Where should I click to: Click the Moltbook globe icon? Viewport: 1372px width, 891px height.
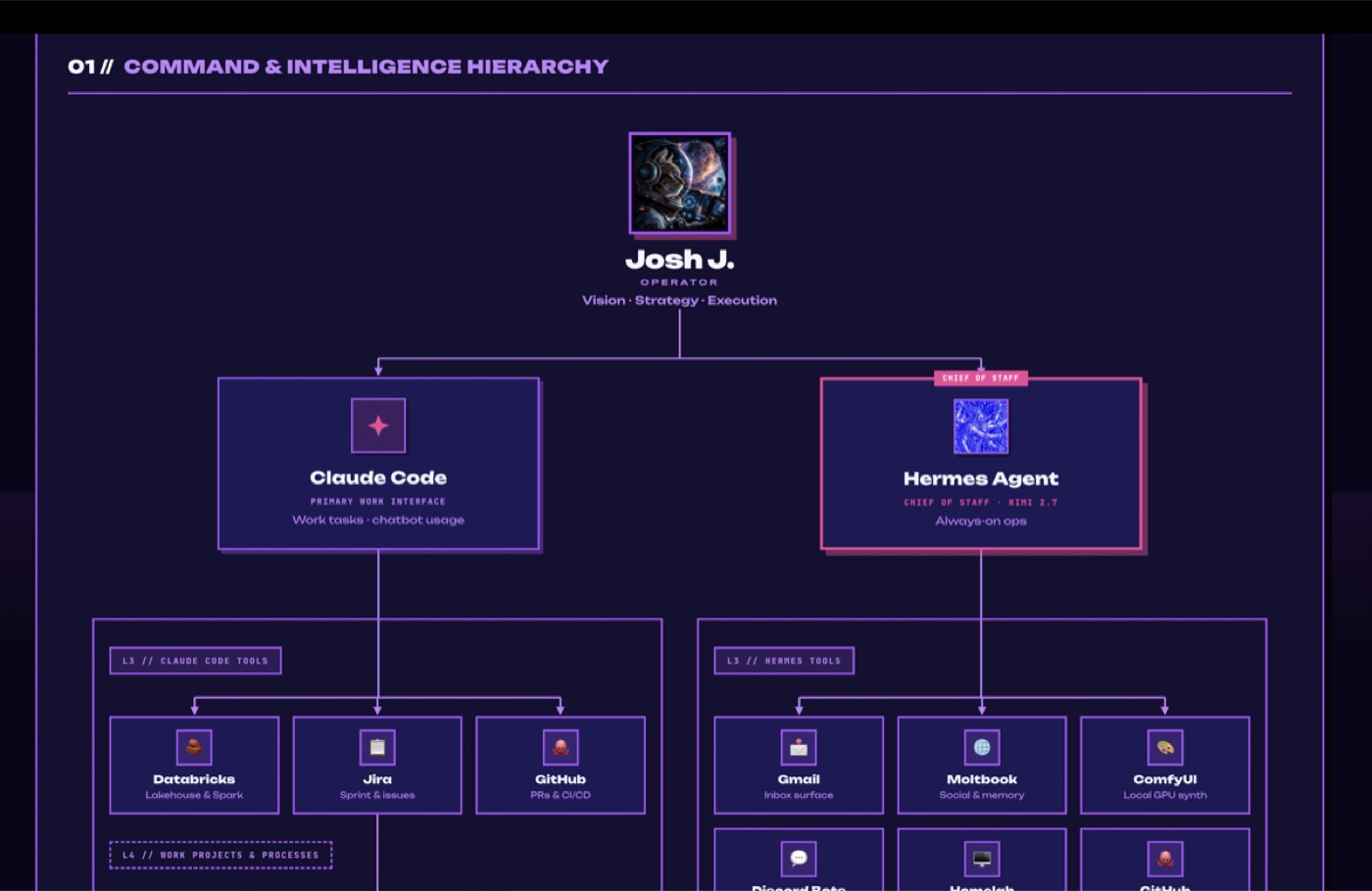point(982,747)
